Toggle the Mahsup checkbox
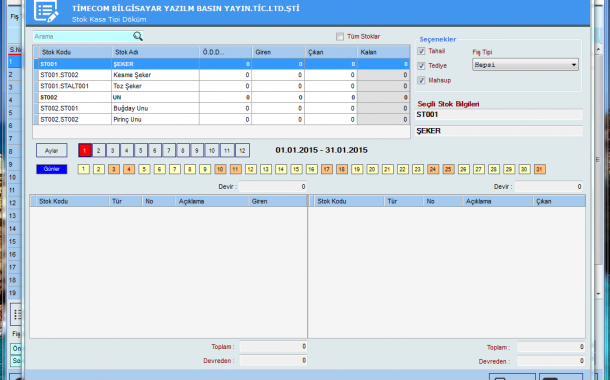Viewport: 610px width, 380px height. [x=421, y=80]
